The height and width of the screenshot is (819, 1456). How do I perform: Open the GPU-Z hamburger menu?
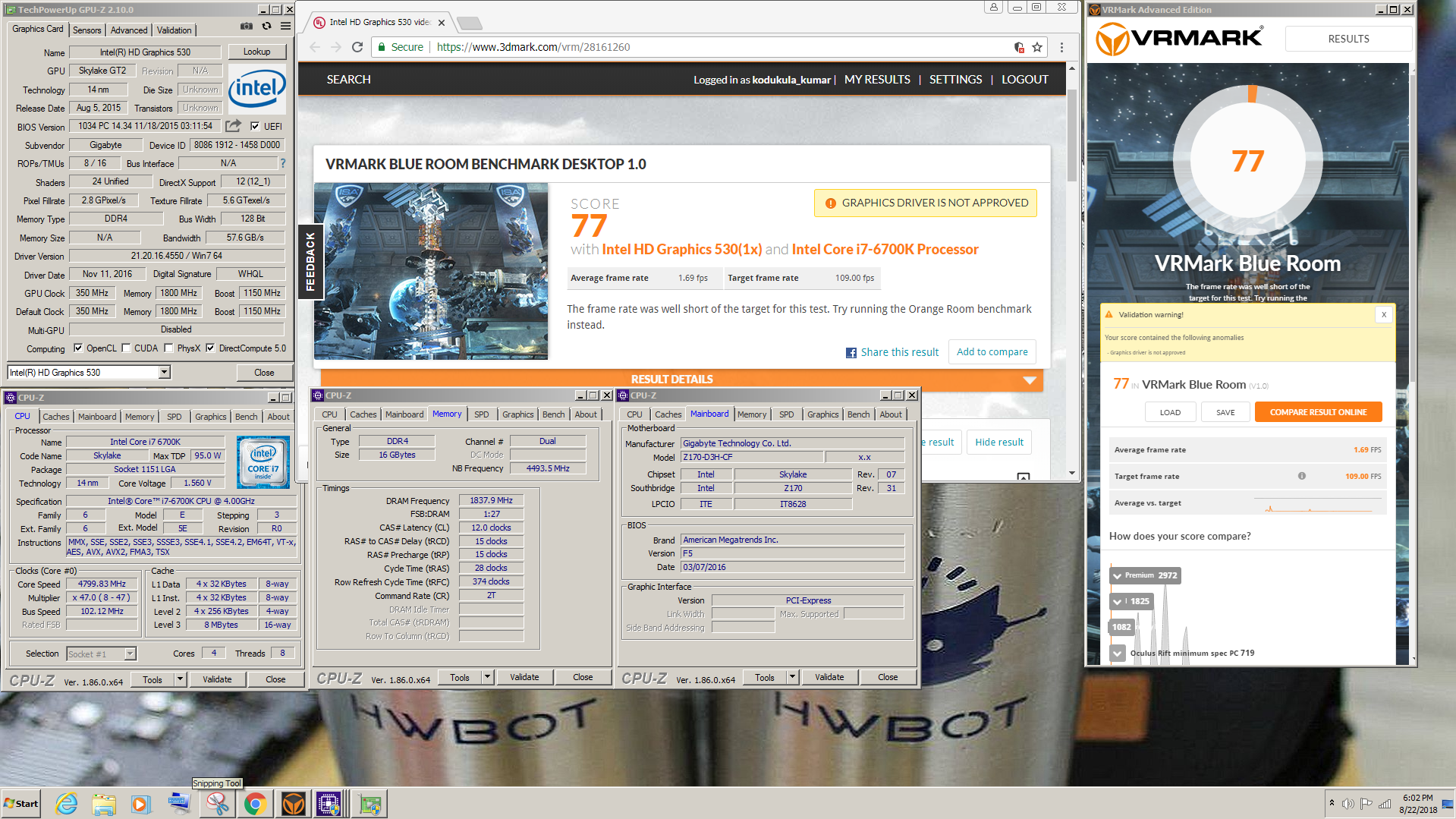click(x=285, y=26)
